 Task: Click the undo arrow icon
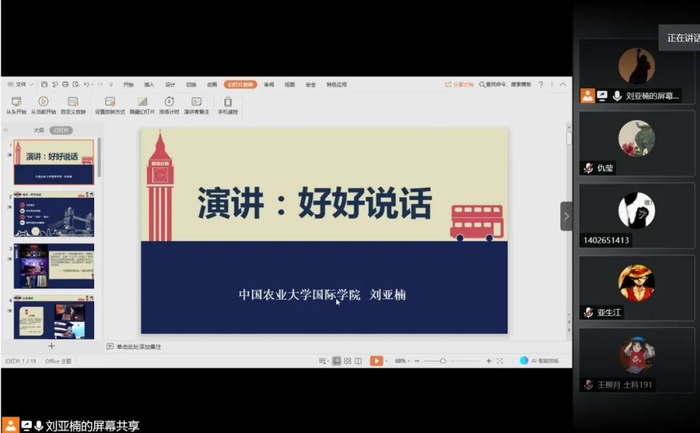[x=86, y=84]
